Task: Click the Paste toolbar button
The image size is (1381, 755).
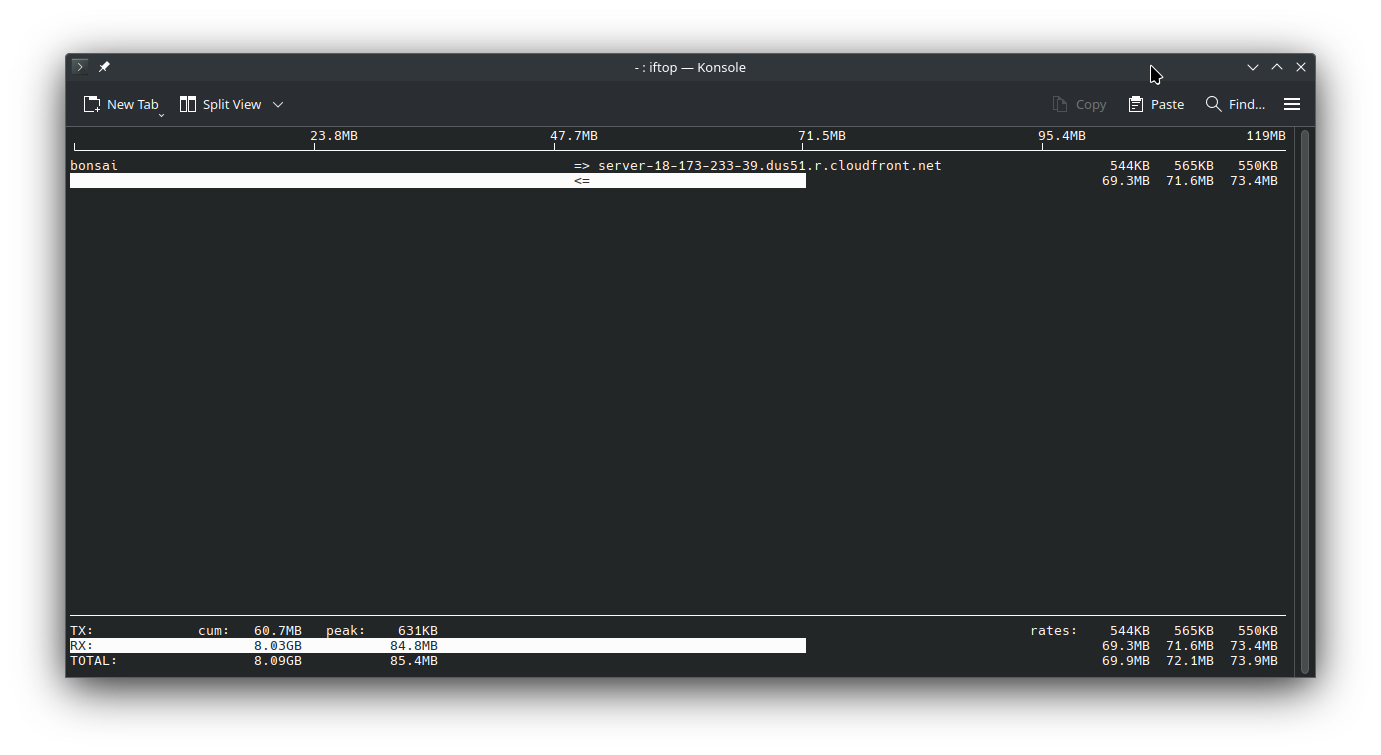Action: [1156, 104]
